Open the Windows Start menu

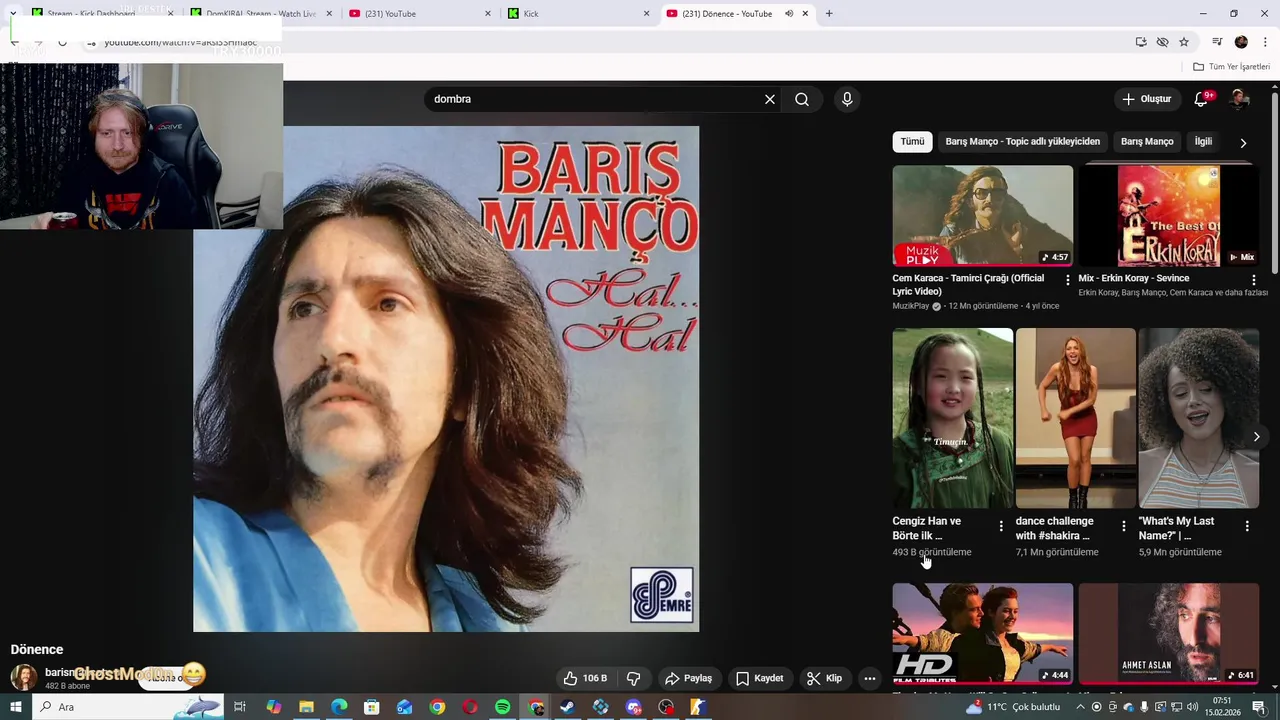click(15, 707)
